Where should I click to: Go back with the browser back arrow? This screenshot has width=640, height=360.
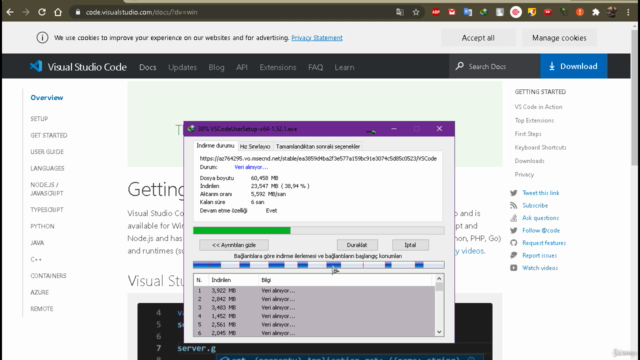tap(10, 12)
